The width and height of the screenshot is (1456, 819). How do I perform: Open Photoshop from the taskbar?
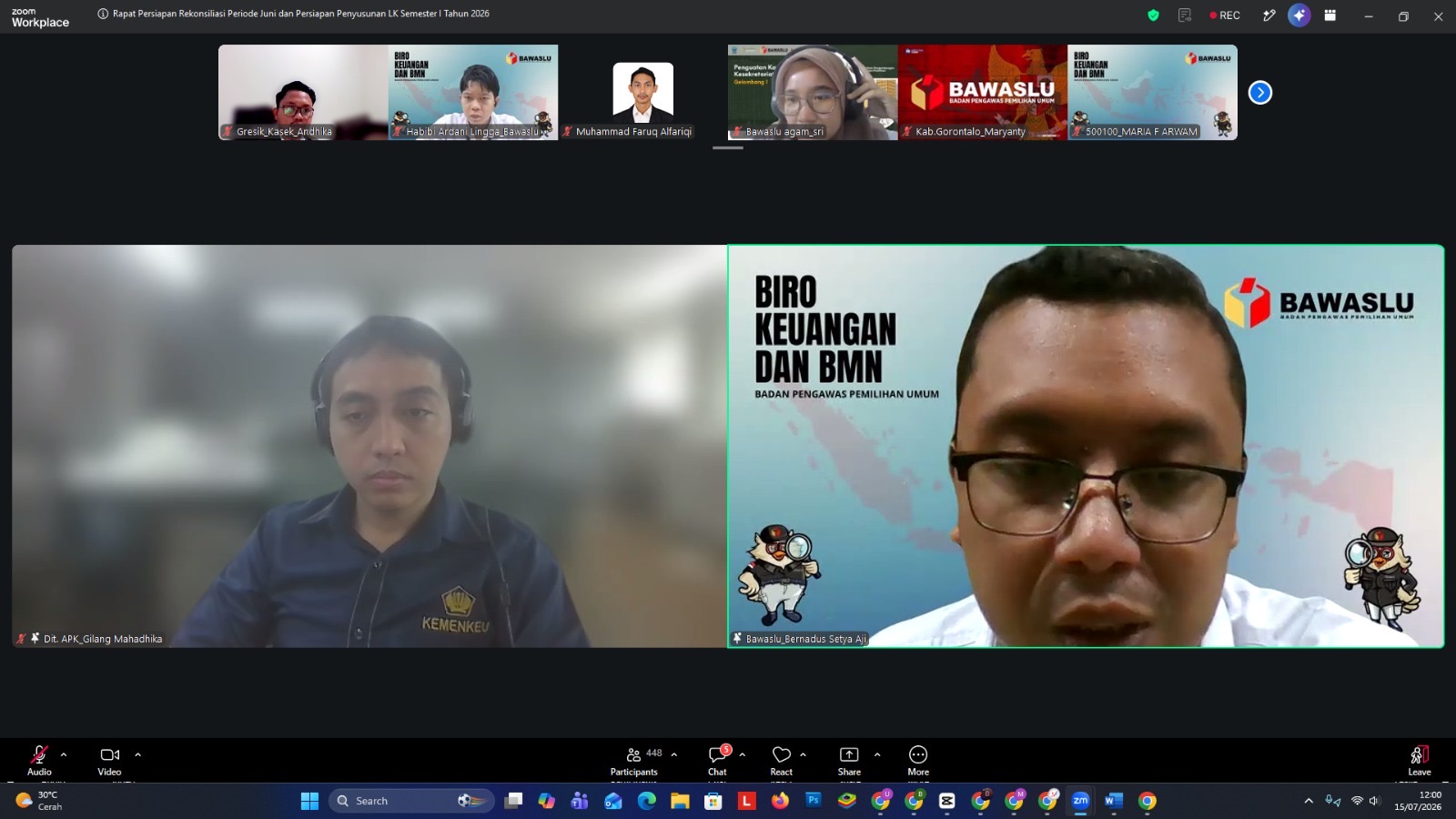[x=814, y=801]
